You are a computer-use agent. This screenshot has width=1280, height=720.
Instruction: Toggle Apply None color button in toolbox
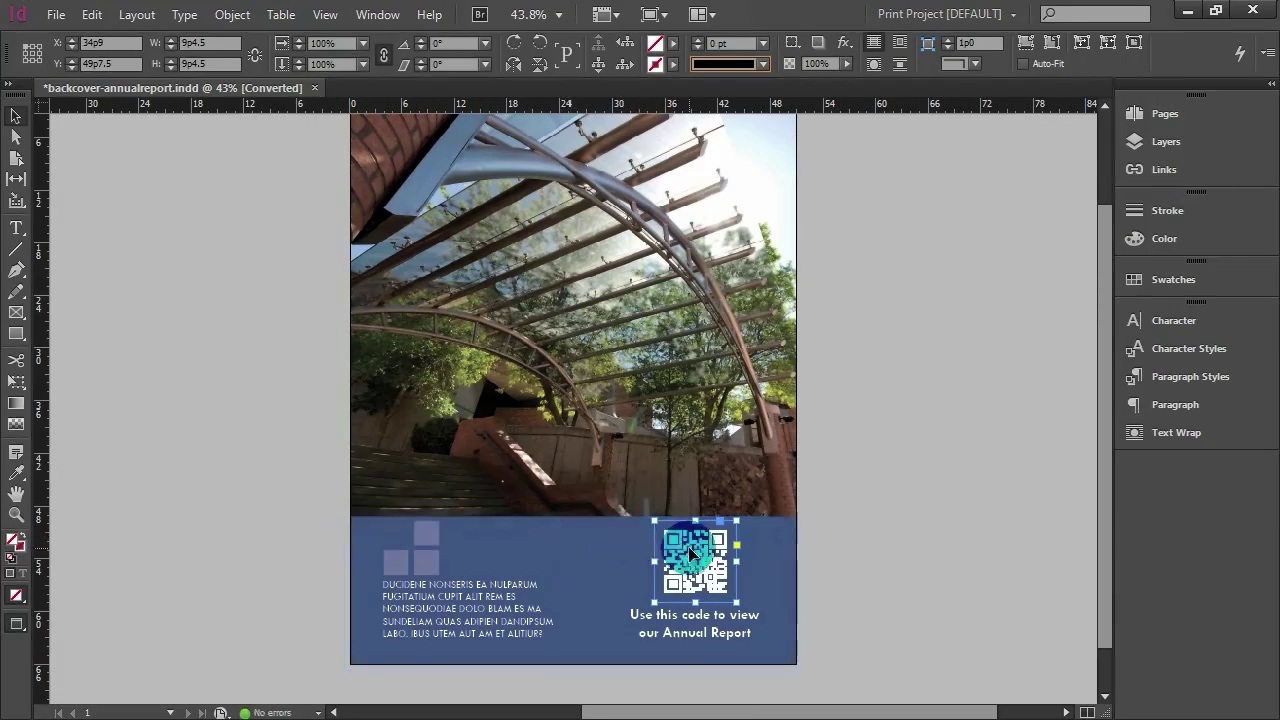pos(16,596)
